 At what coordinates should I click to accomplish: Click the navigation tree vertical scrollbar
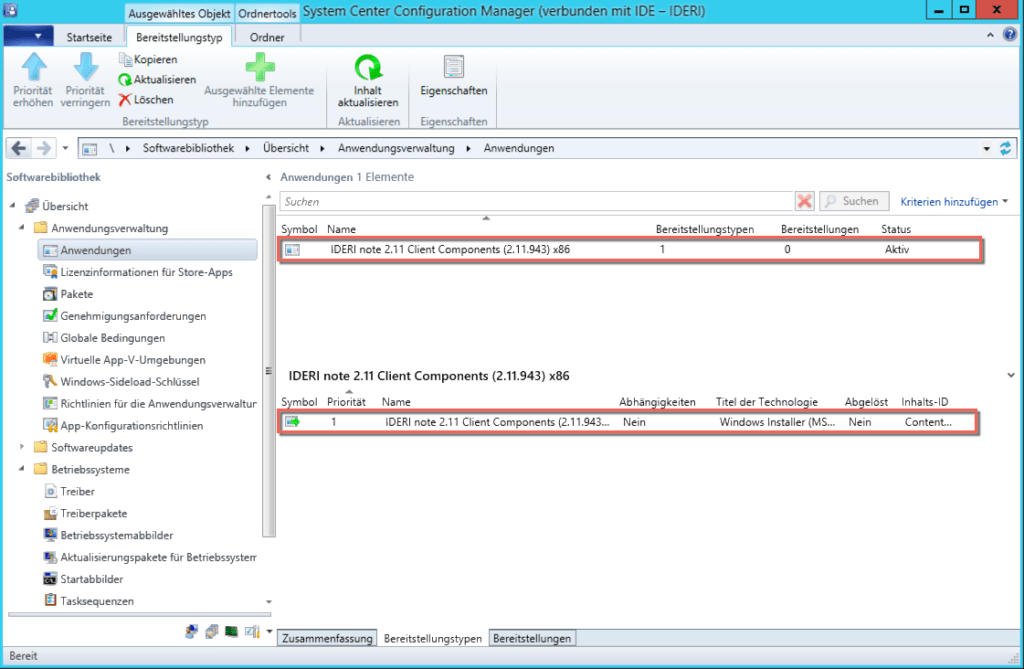coord(268,370)
